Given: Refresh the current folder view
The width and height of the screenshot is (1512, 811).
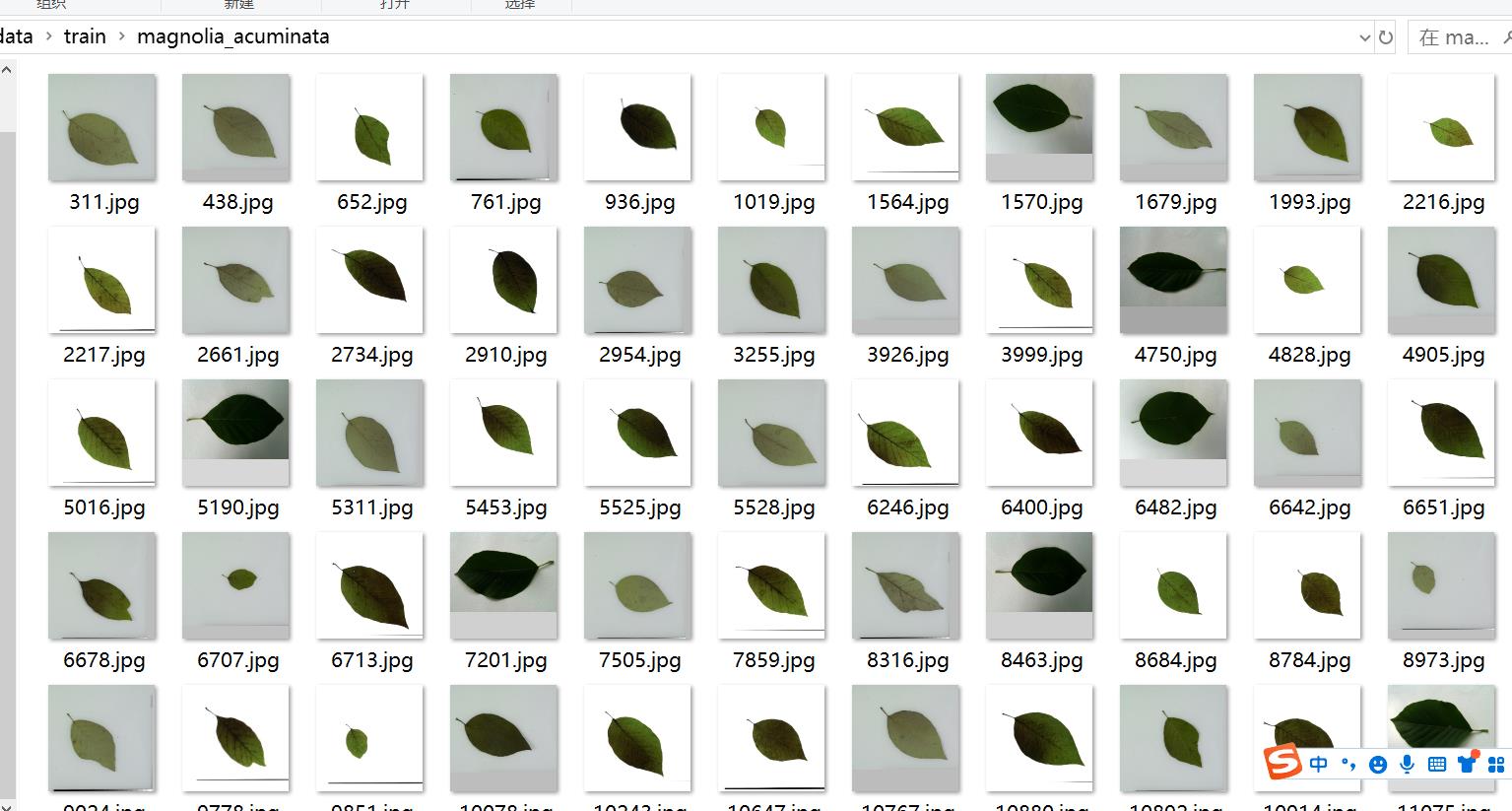Looking at the screenshot, I should click(1386, 37).
